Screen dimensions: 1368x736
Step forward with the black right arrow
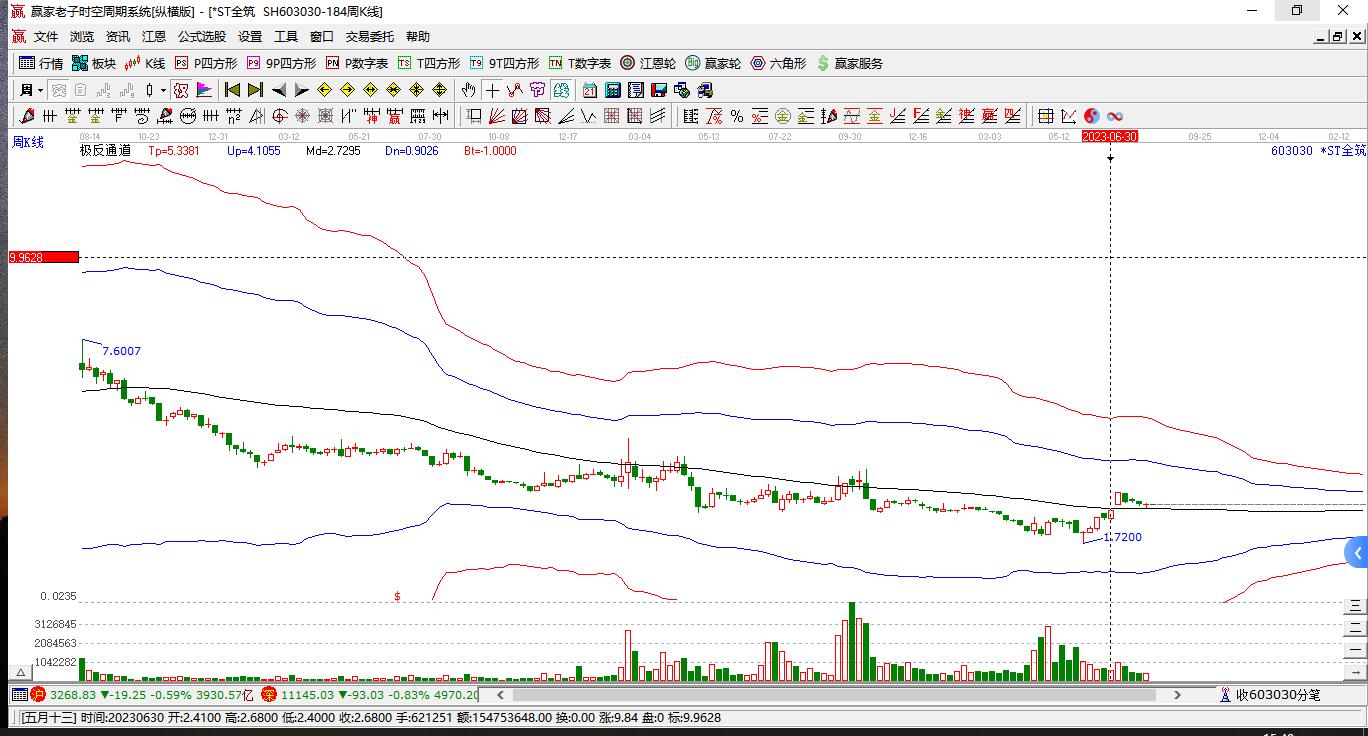(x=301, y=90)
